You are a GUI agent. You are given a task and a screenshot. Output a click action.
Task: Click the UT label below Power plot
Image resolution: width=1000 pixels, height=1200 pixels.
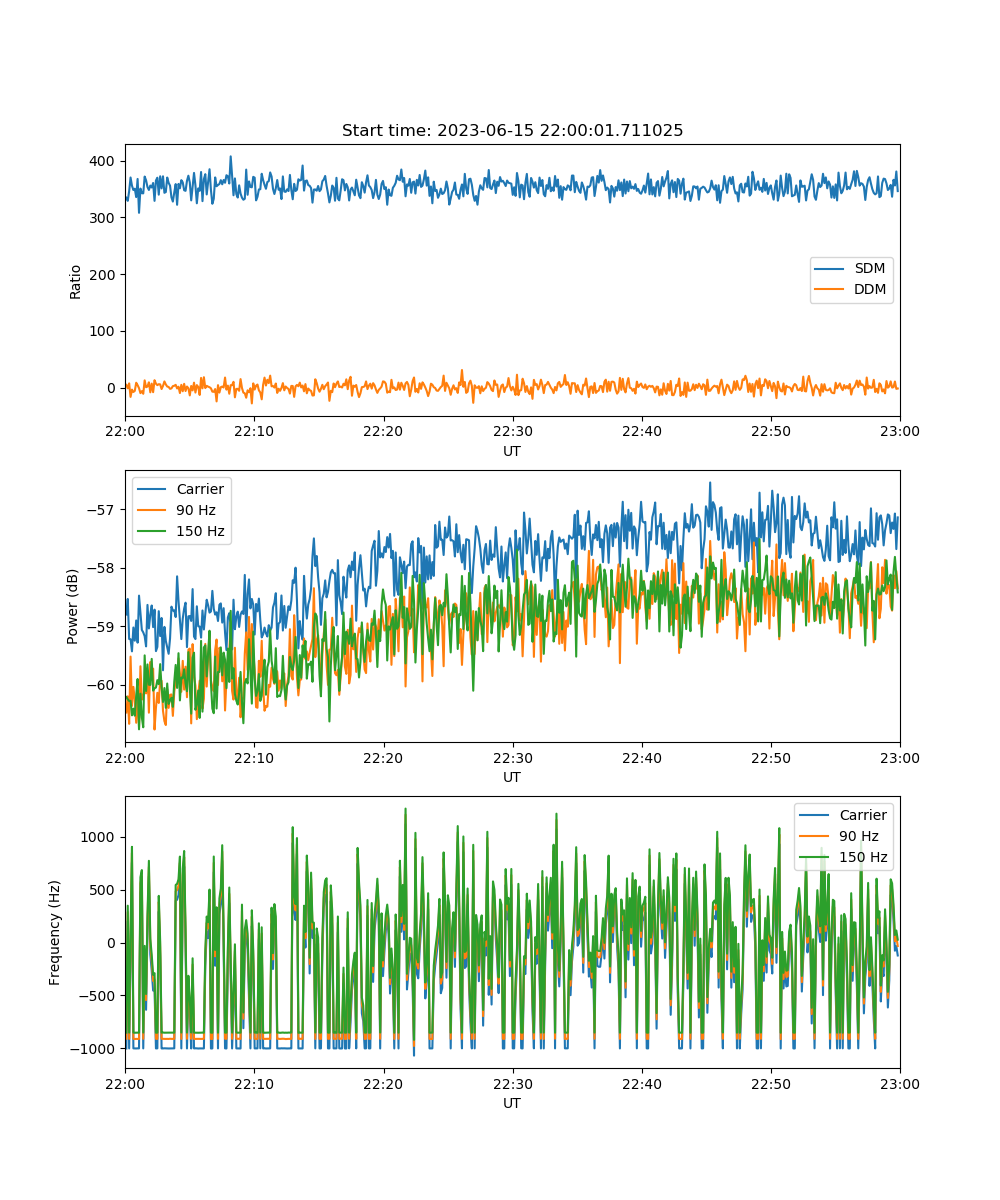click(512, 777)
